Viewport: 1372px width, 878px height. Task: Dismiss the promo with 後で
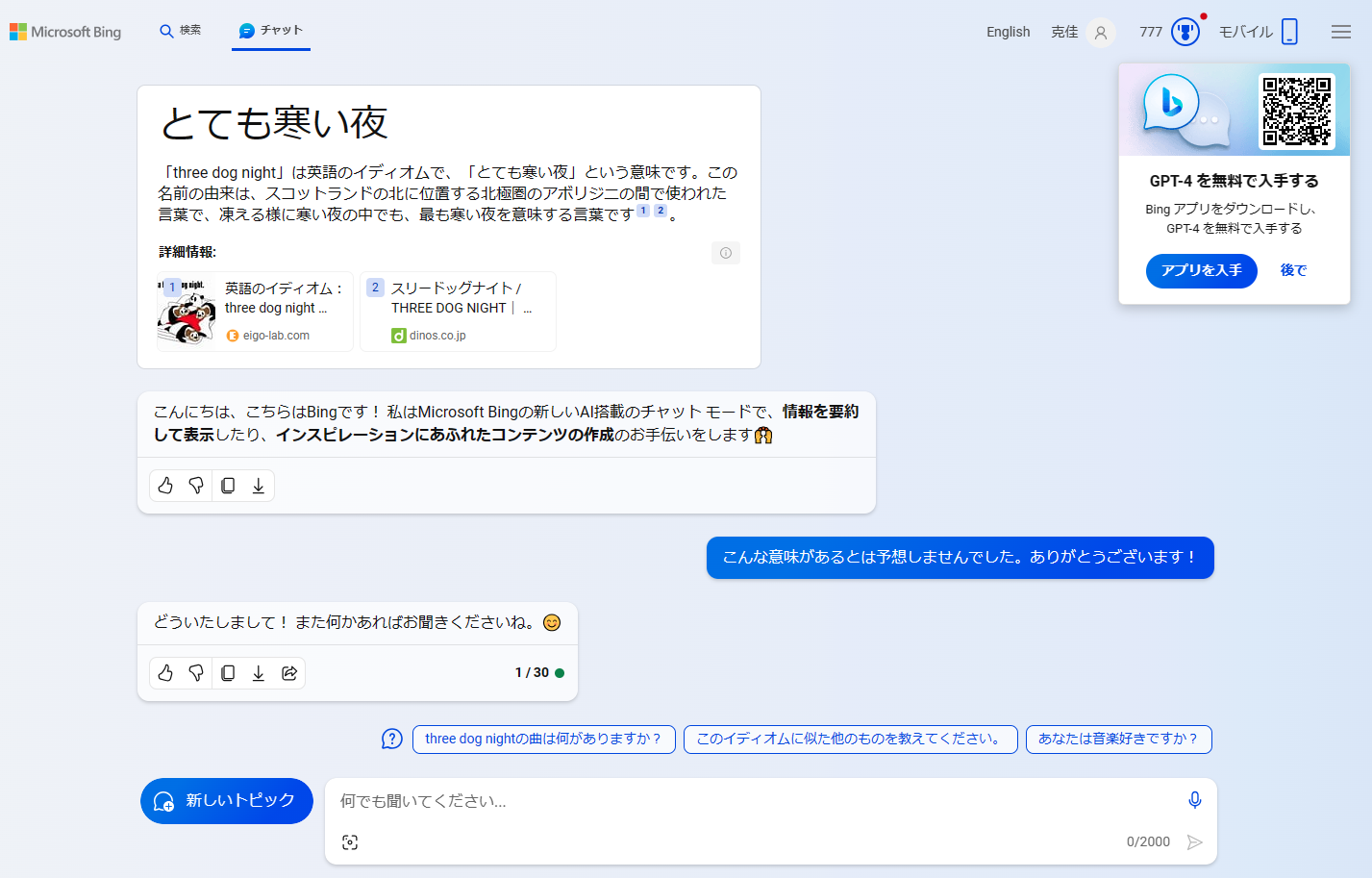[x=1294, y=270]
